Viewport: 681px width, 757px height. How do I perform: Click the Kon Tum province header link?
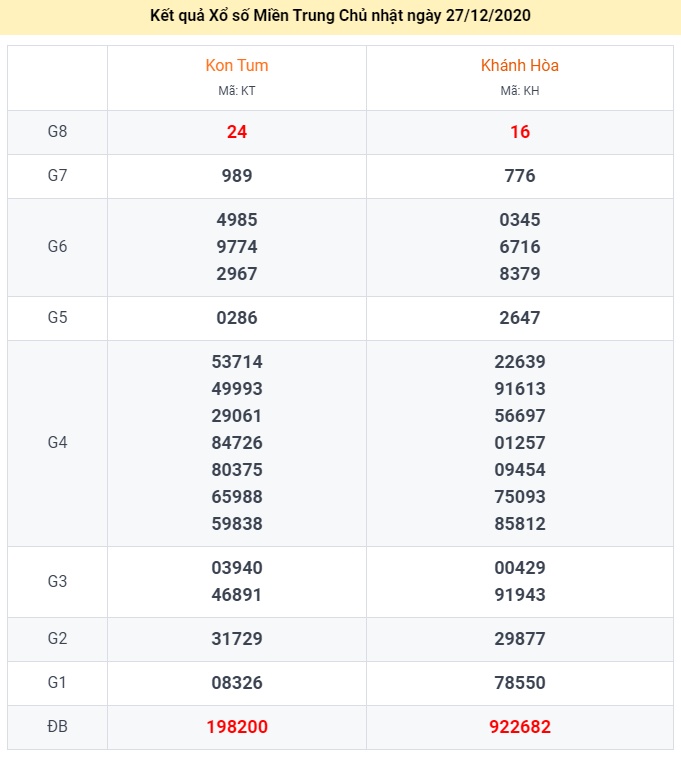[x=237, y=66]
